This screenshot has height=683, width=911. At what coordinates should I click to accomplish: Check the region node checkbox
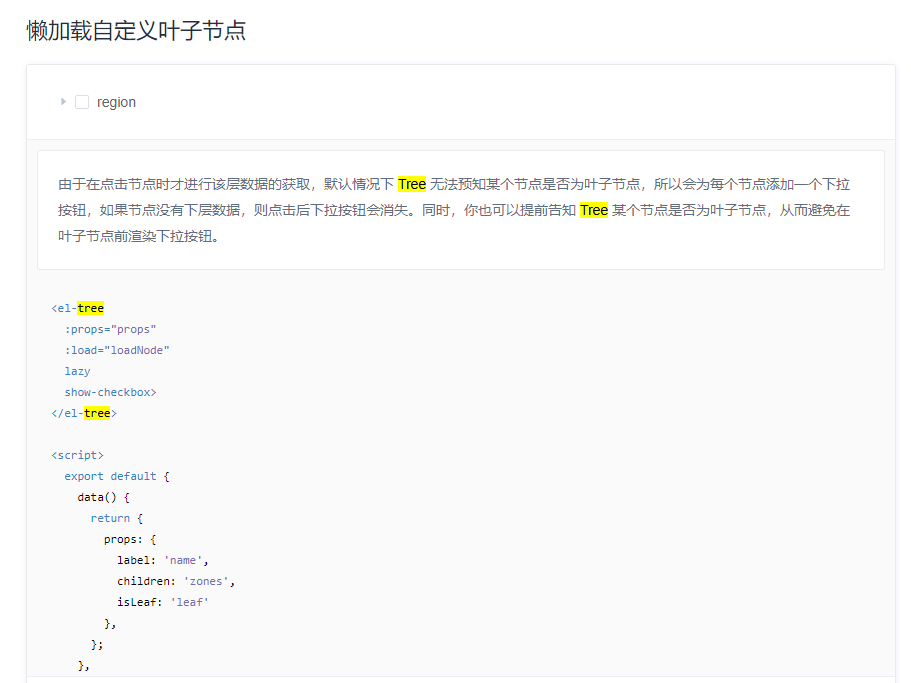(x=82, y=102)
